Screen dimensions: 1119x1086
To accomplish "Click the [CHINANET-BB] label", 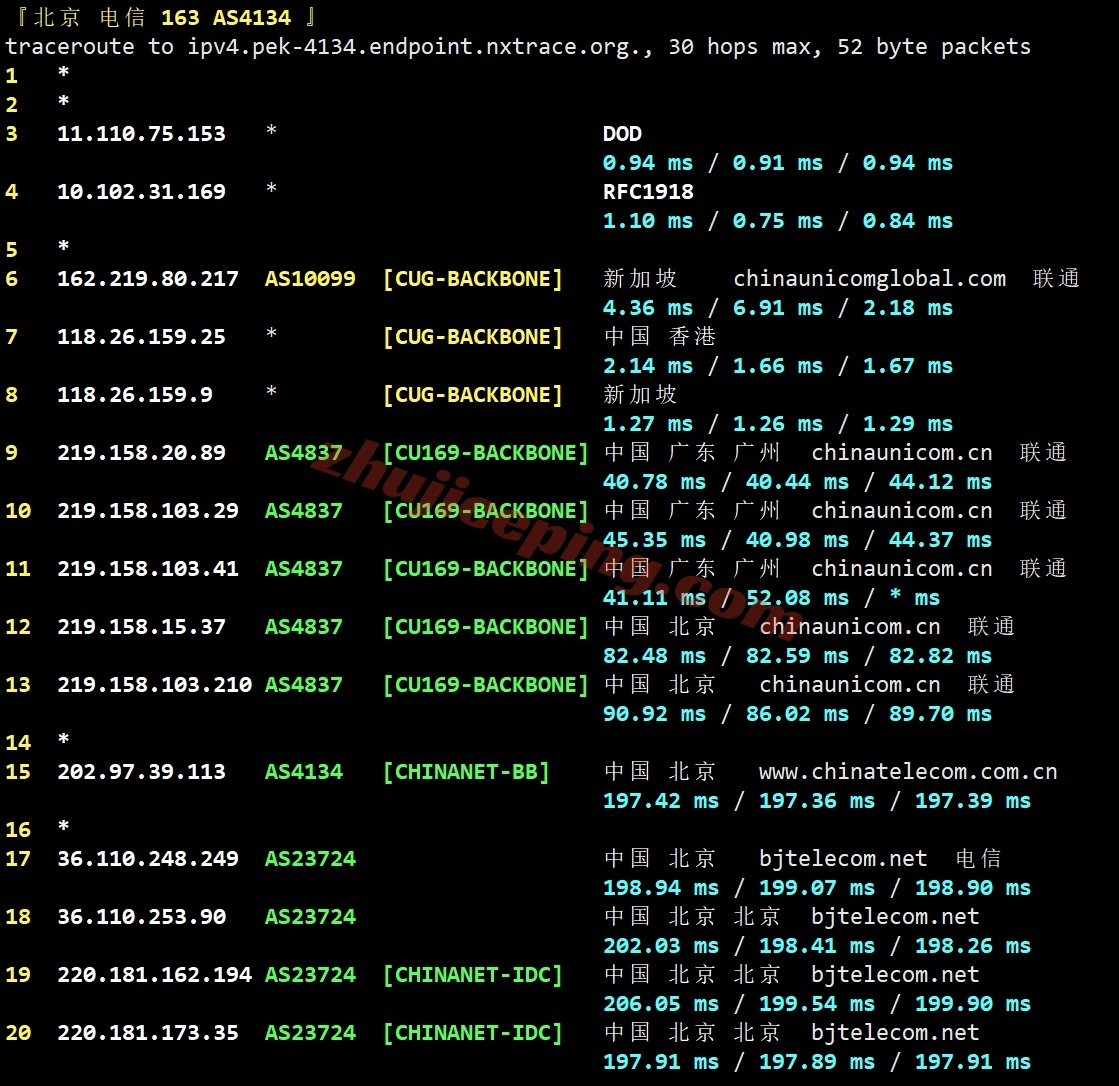I will pyautogui.click(x=466, y=772).
